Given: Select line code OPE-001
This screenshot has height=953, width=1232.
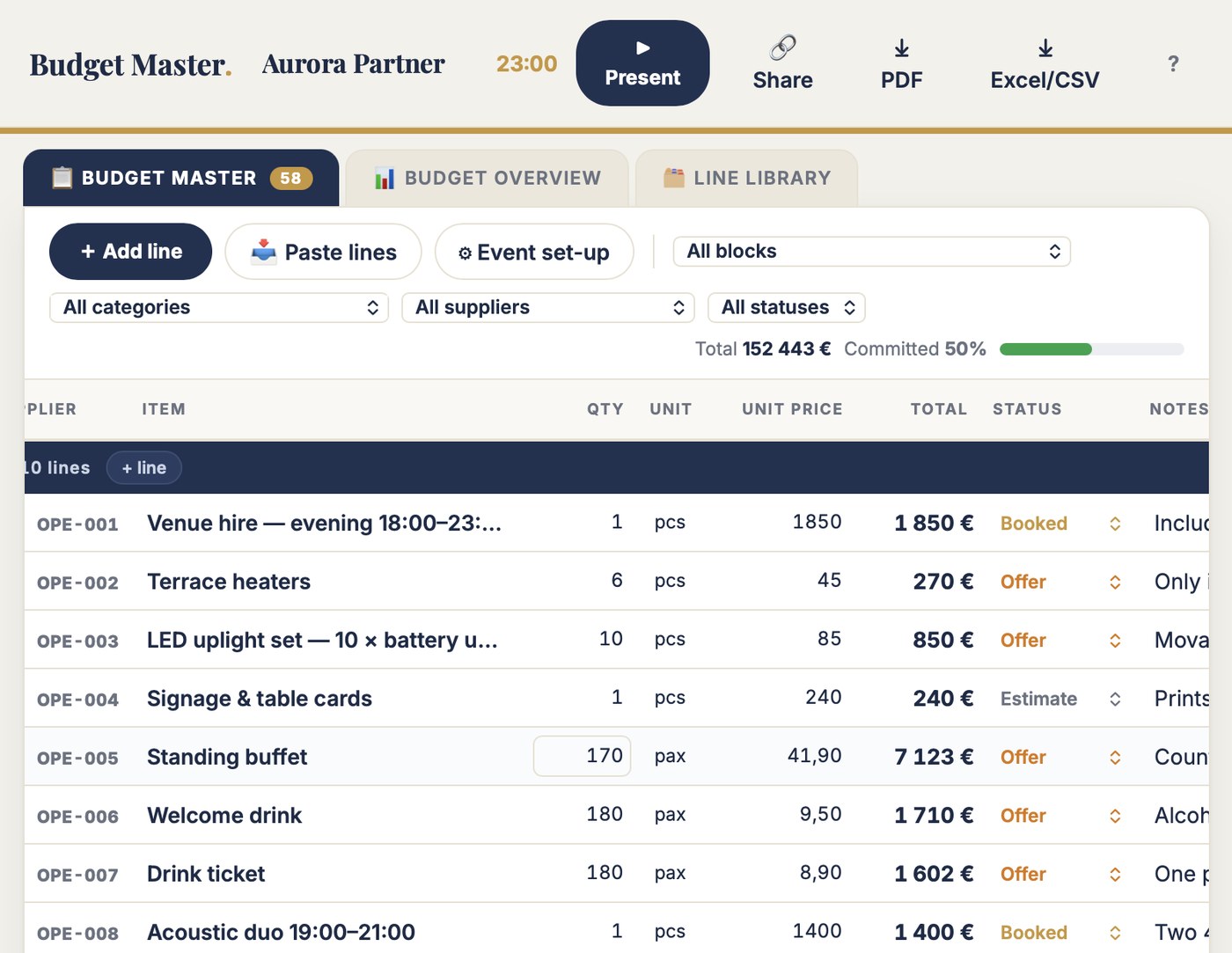Looking at the screenshot, I should pos(77,524).
